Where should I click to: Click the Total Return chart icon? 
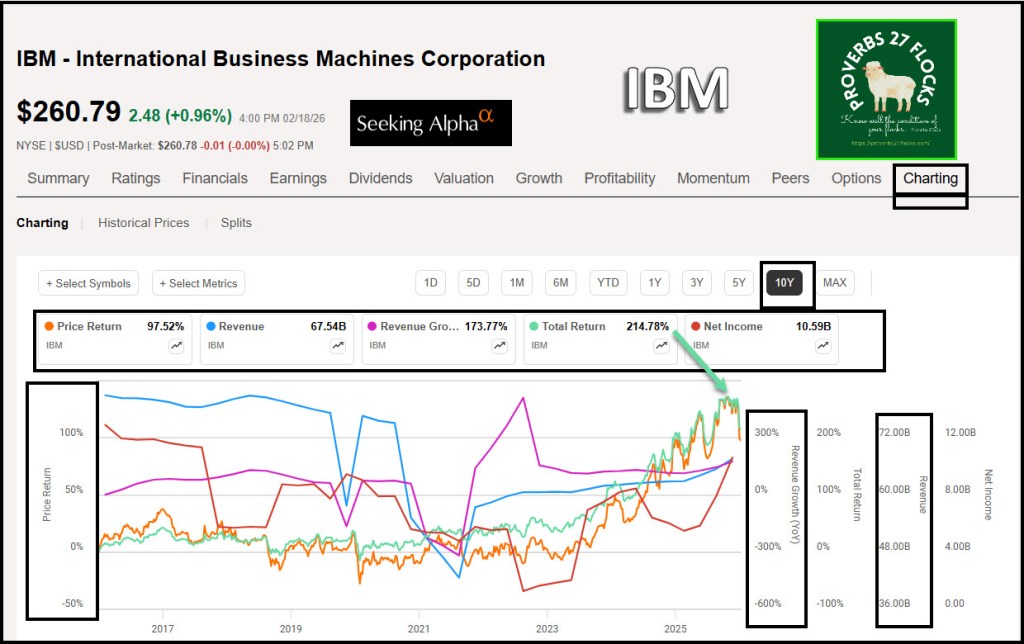tap(661, 345)
